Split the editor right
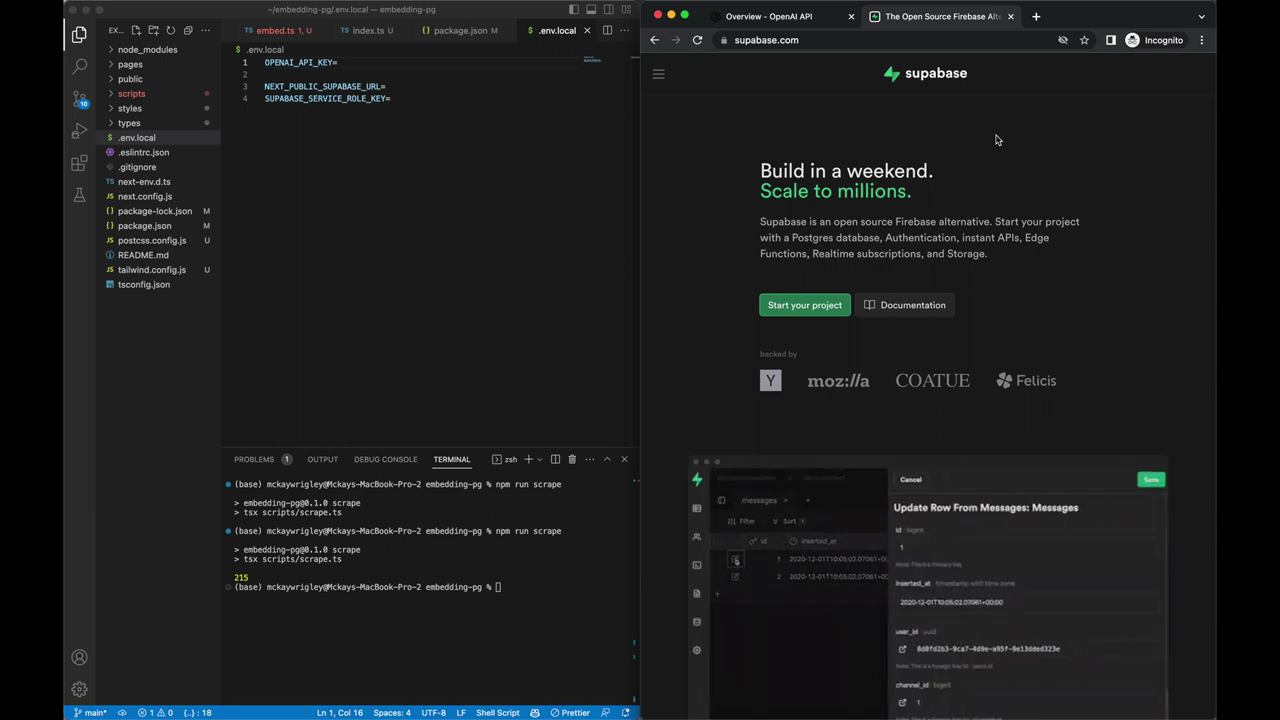This screenshot has width=1280, height=720. coord(607,31)
